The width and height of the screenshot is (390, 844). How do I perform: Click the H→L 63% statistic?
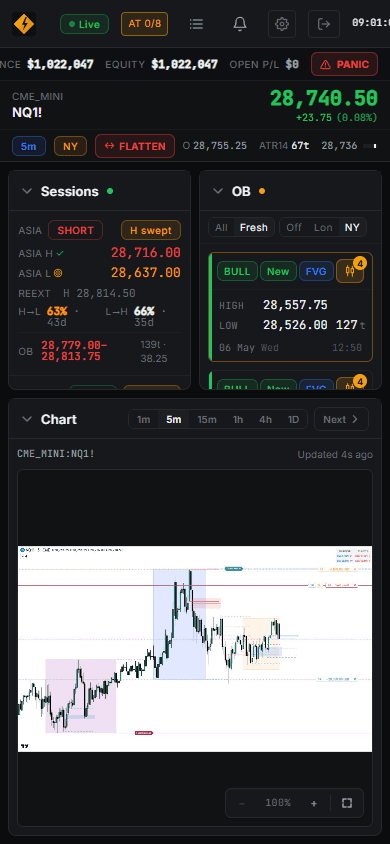click(49, 316)
